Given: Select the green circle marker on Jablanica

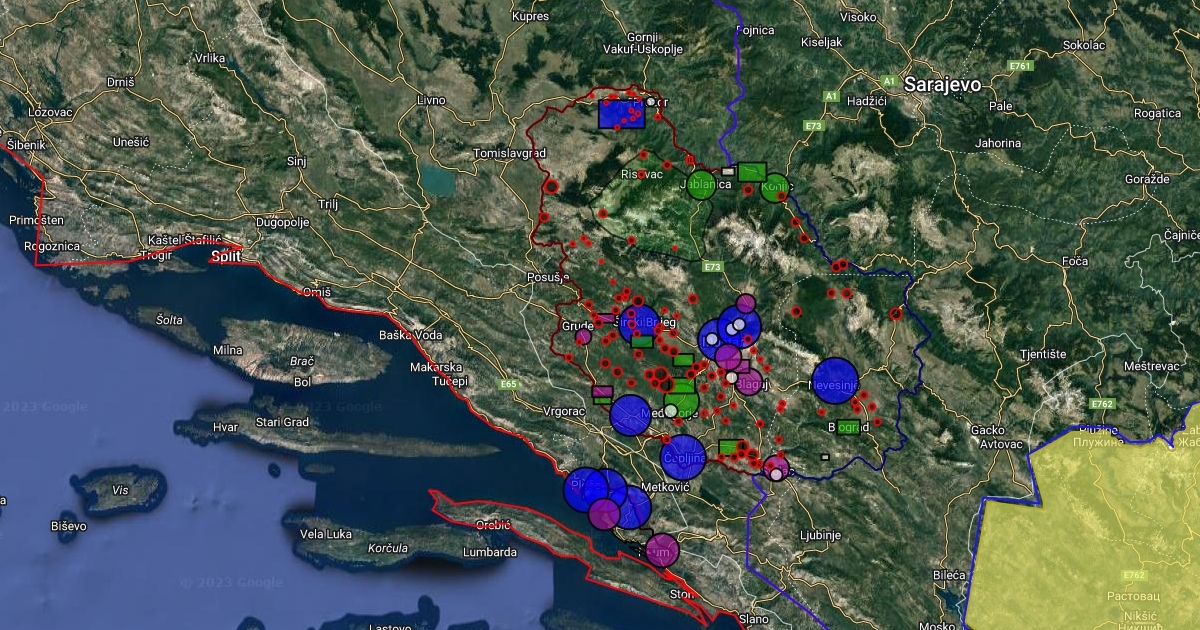Looking at the screenshot, I should (x=702, y=185).
